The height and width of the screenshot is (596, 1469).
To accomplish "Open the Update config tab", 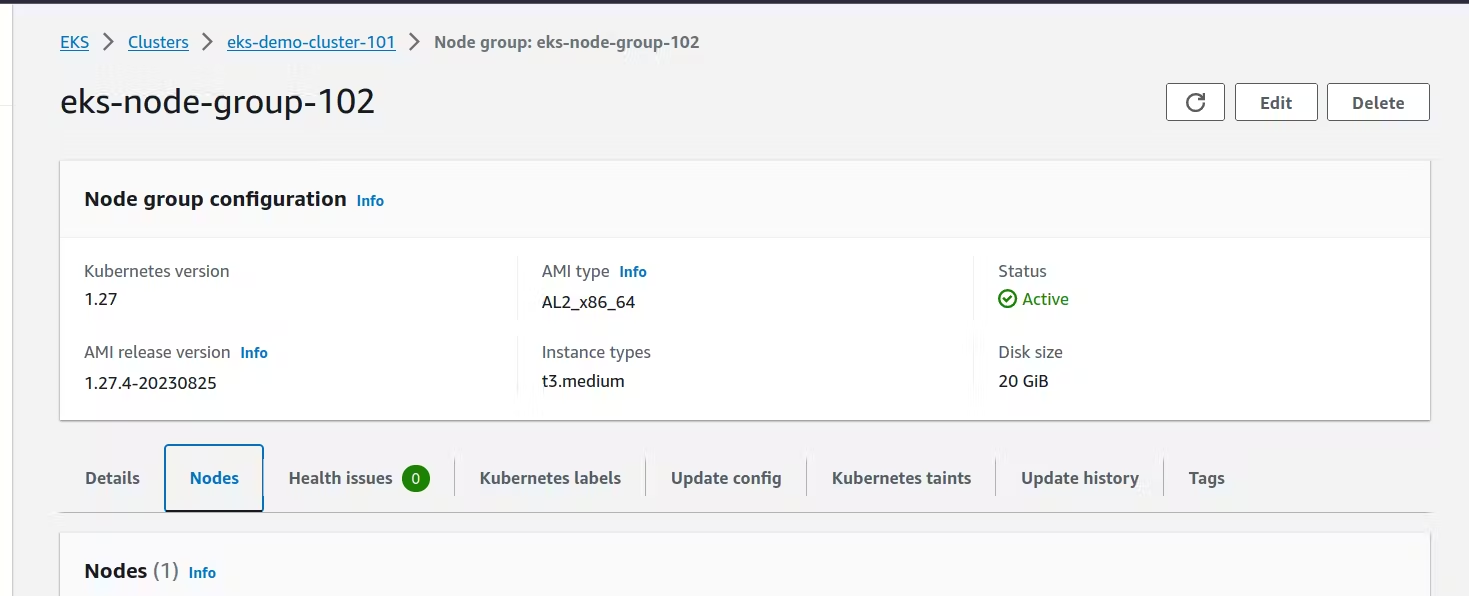I will [726, 478].
